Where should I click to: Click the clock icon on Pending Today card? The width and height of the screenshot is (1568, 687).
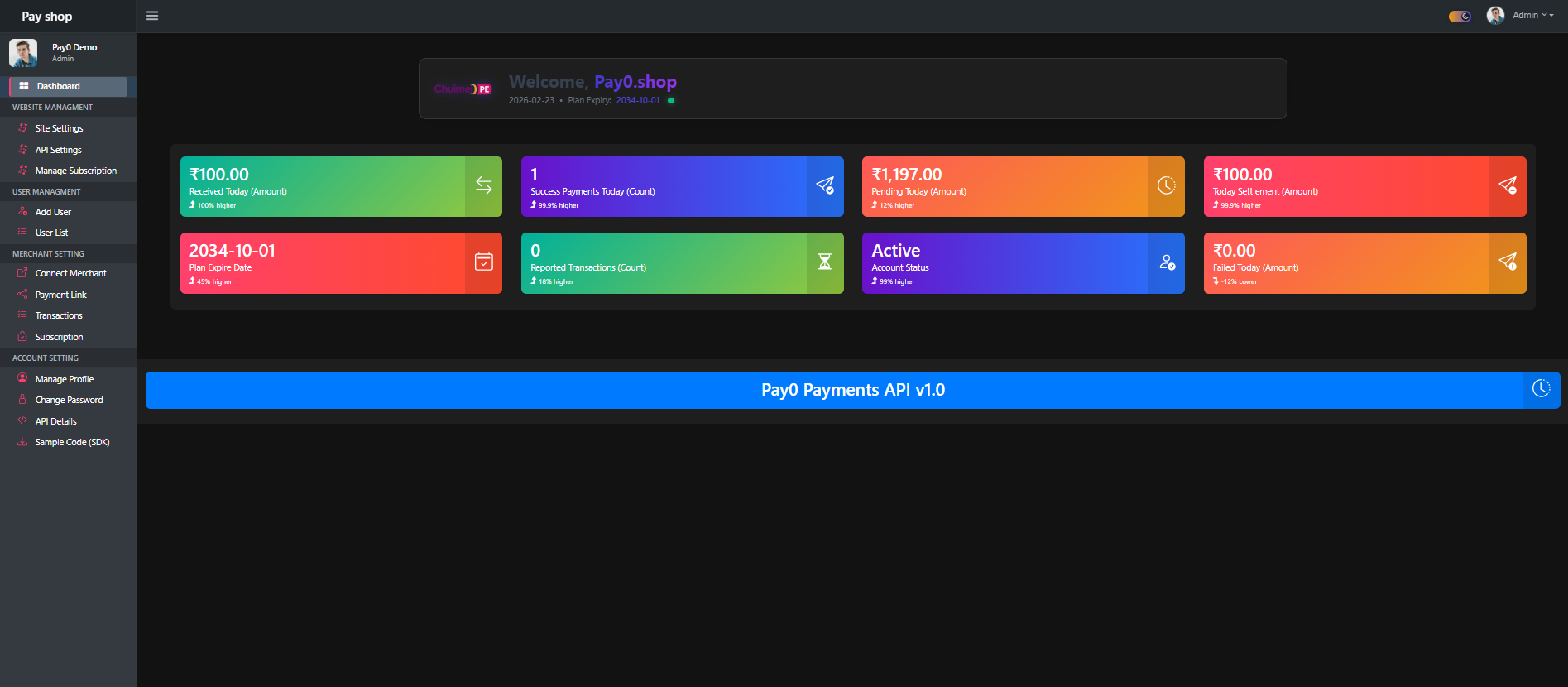click(x=1166, y=186)
